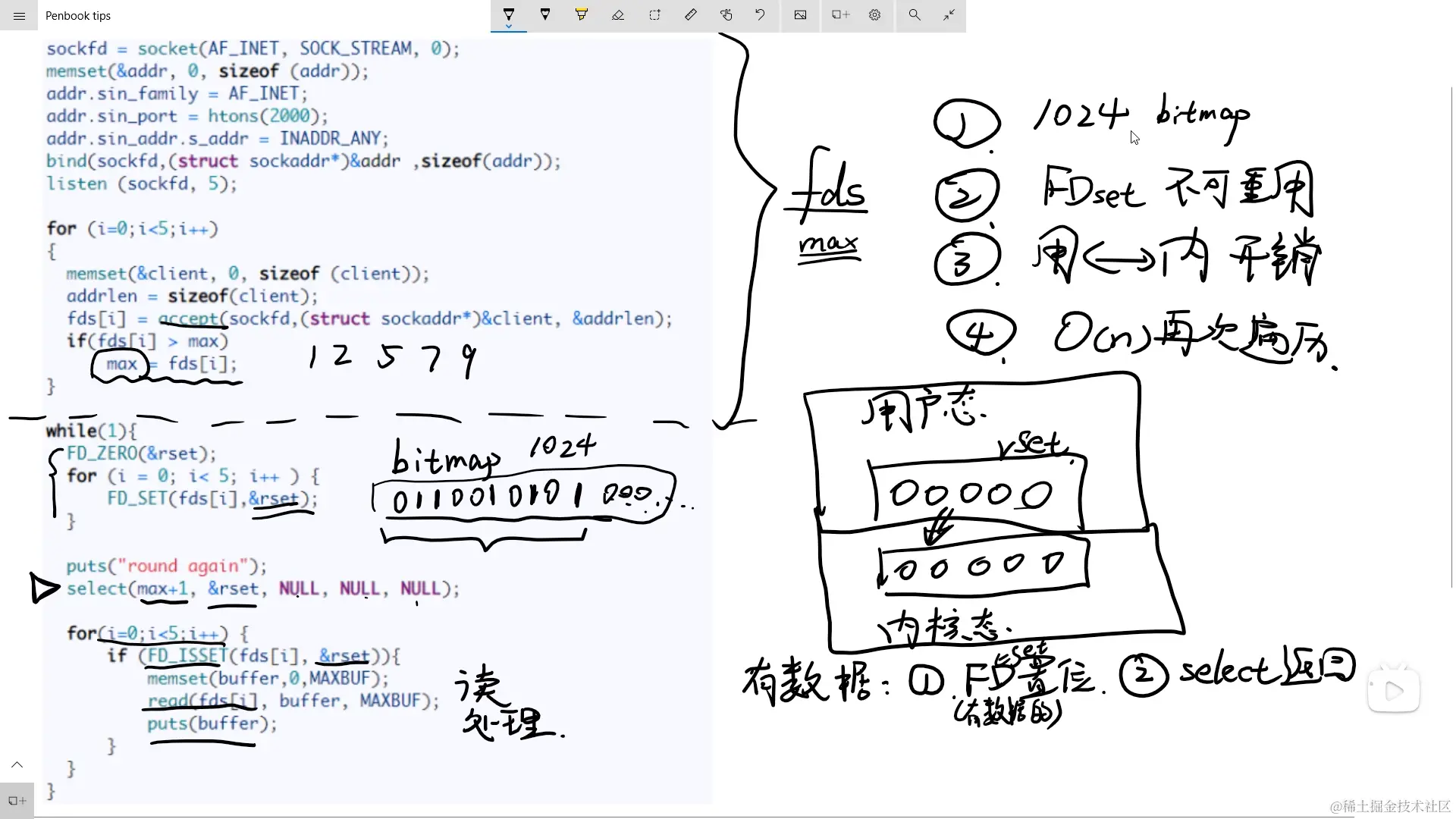The image size is (1456, 819).
Task: Click the floating video play button
Action: [1394, 690]
